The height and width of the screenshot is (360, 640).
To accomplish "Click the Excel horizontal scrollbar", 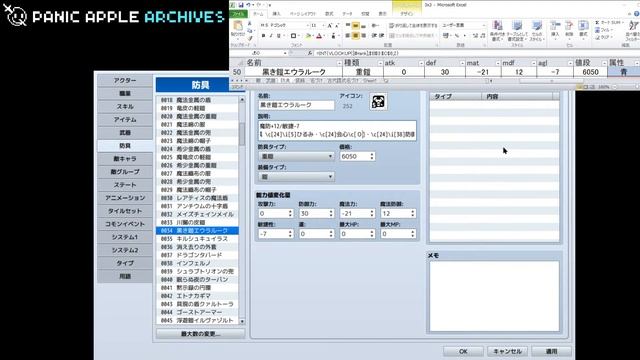I will 550,81.
